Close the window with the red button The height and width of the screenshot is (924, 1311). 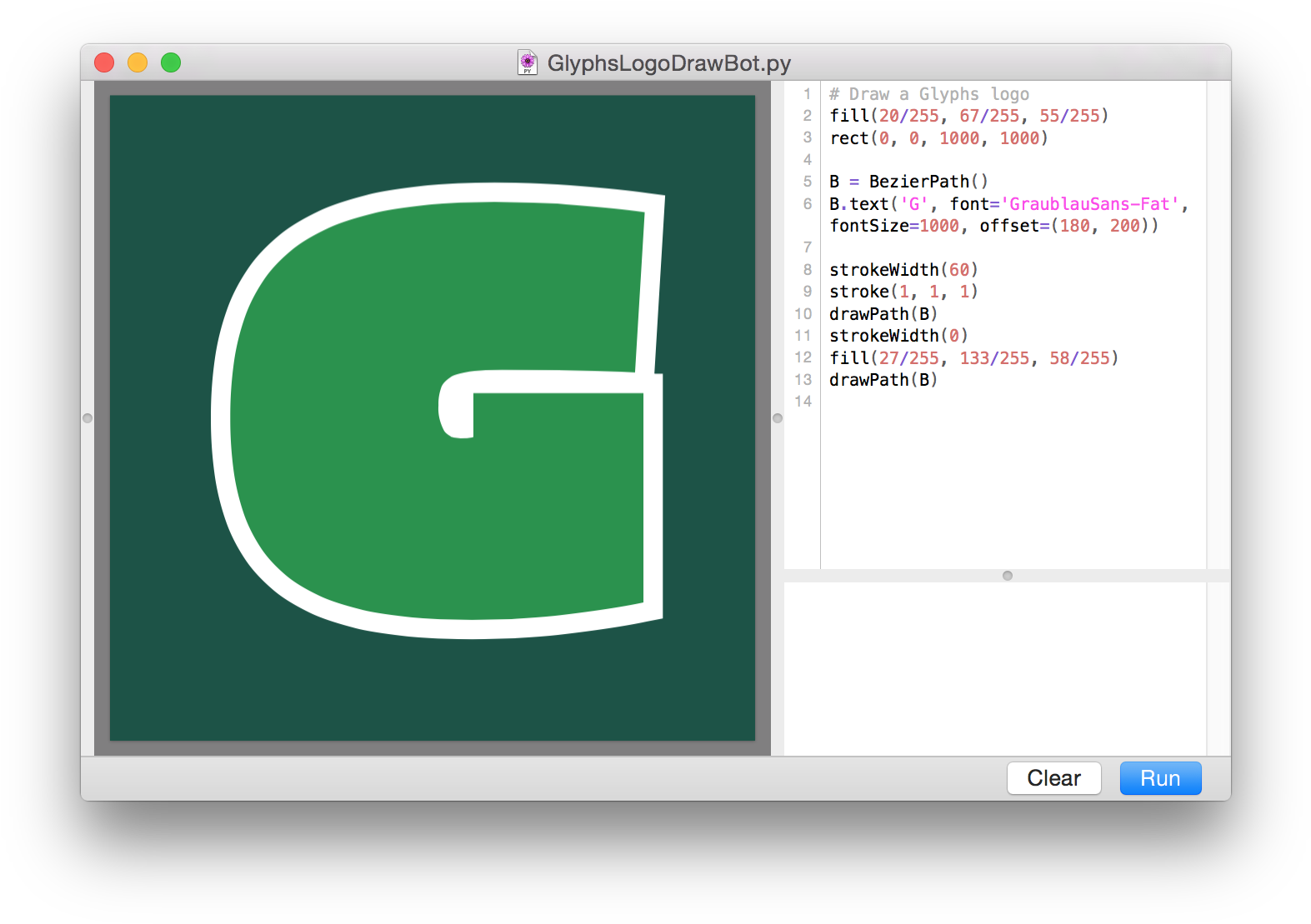104,62
